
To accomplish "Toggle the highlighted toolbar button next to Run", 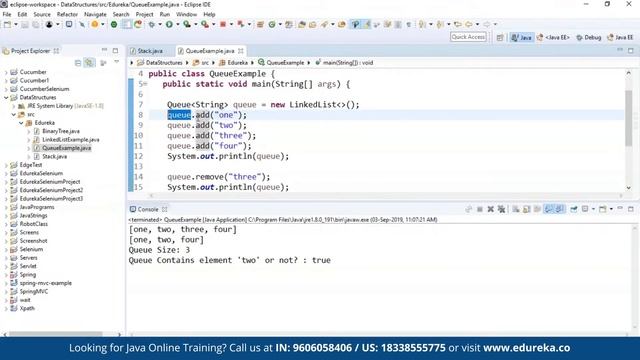I will click(127, 24).
